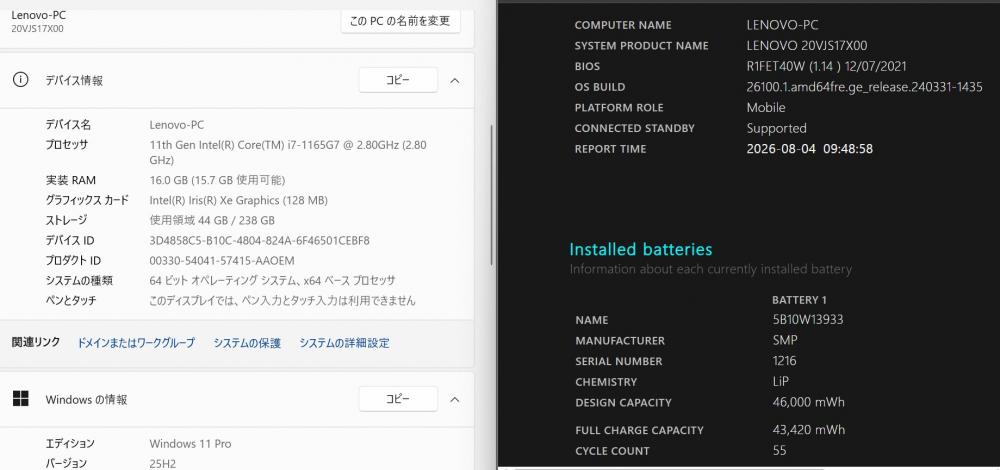Click the この PC の名前を変更 button
This screenshot has height=470, width=1000.
tap(401, 20)
